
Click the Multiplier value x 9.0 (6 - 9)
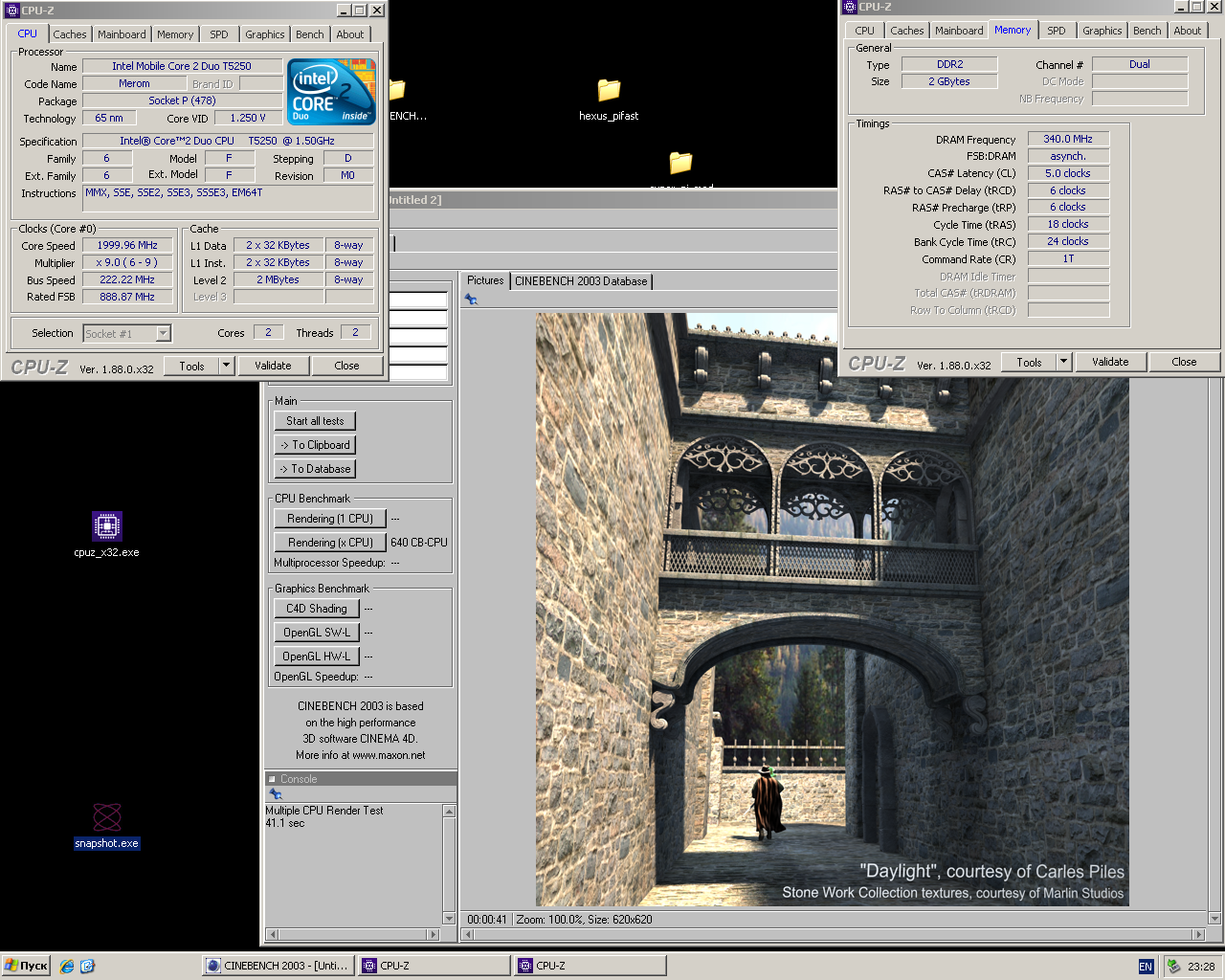point(127,262)
